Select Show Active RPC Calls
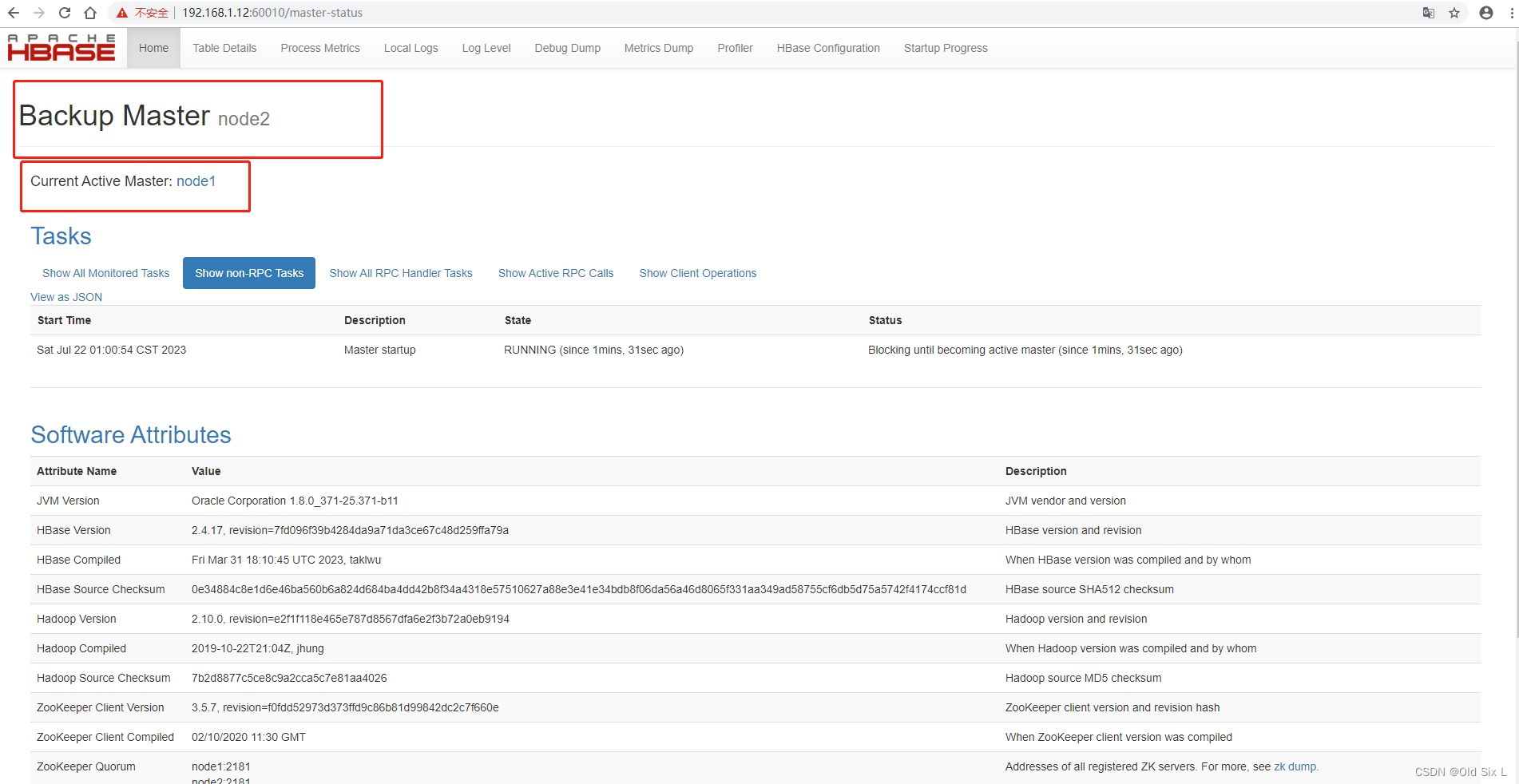This screenshot has height=784, width=1519. tap(556, 273)
